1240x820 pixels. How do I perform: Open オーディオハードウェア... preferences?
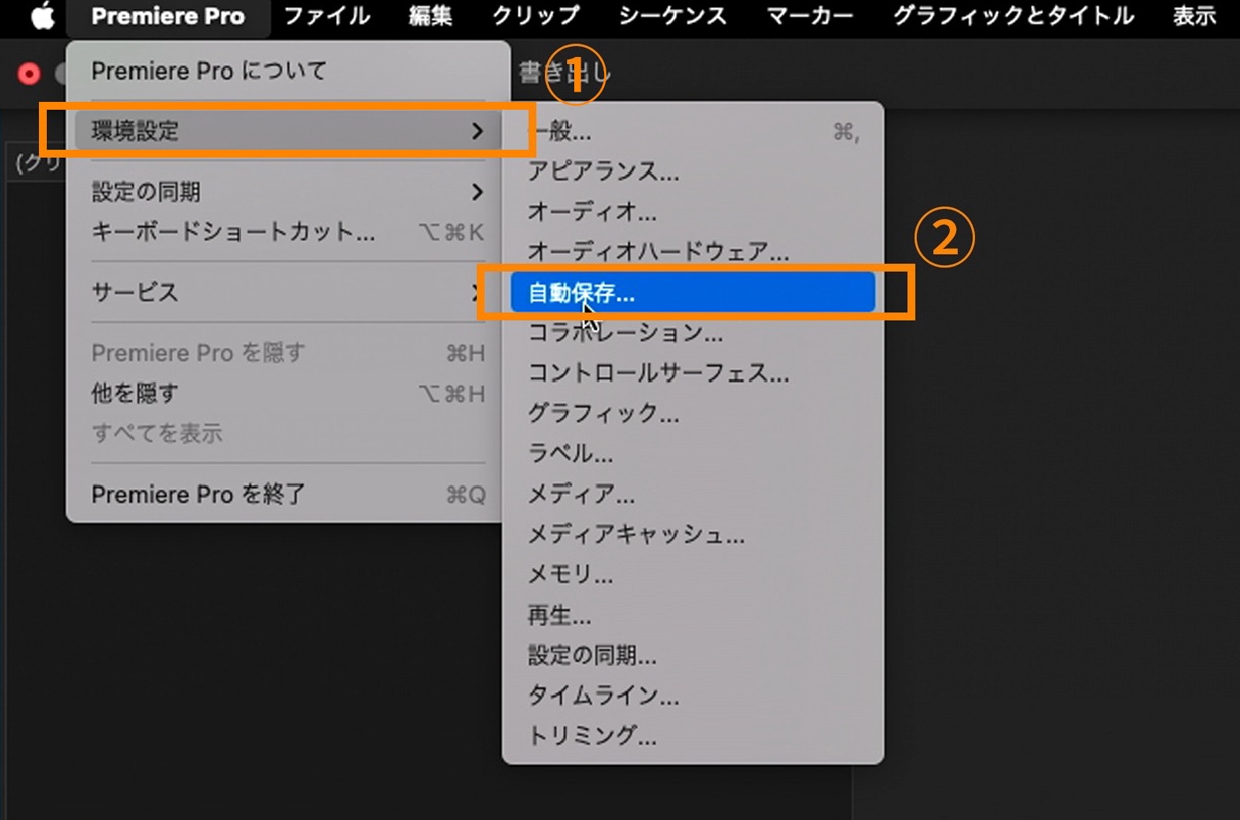click(693, 252)
